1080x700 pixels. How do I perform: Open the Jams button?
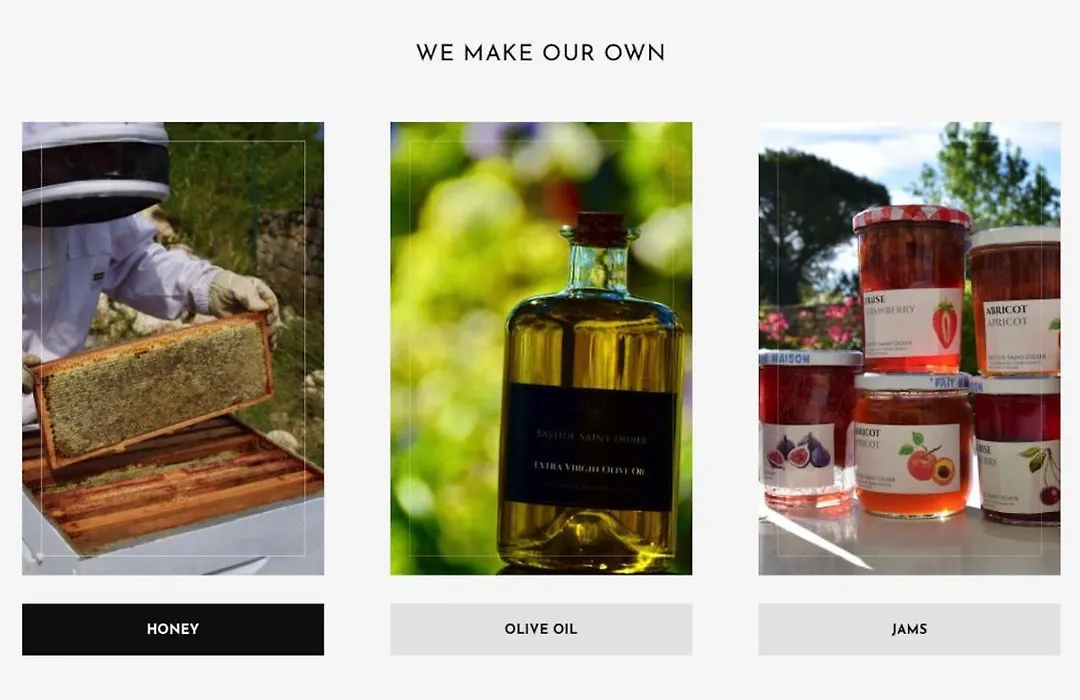909,629
